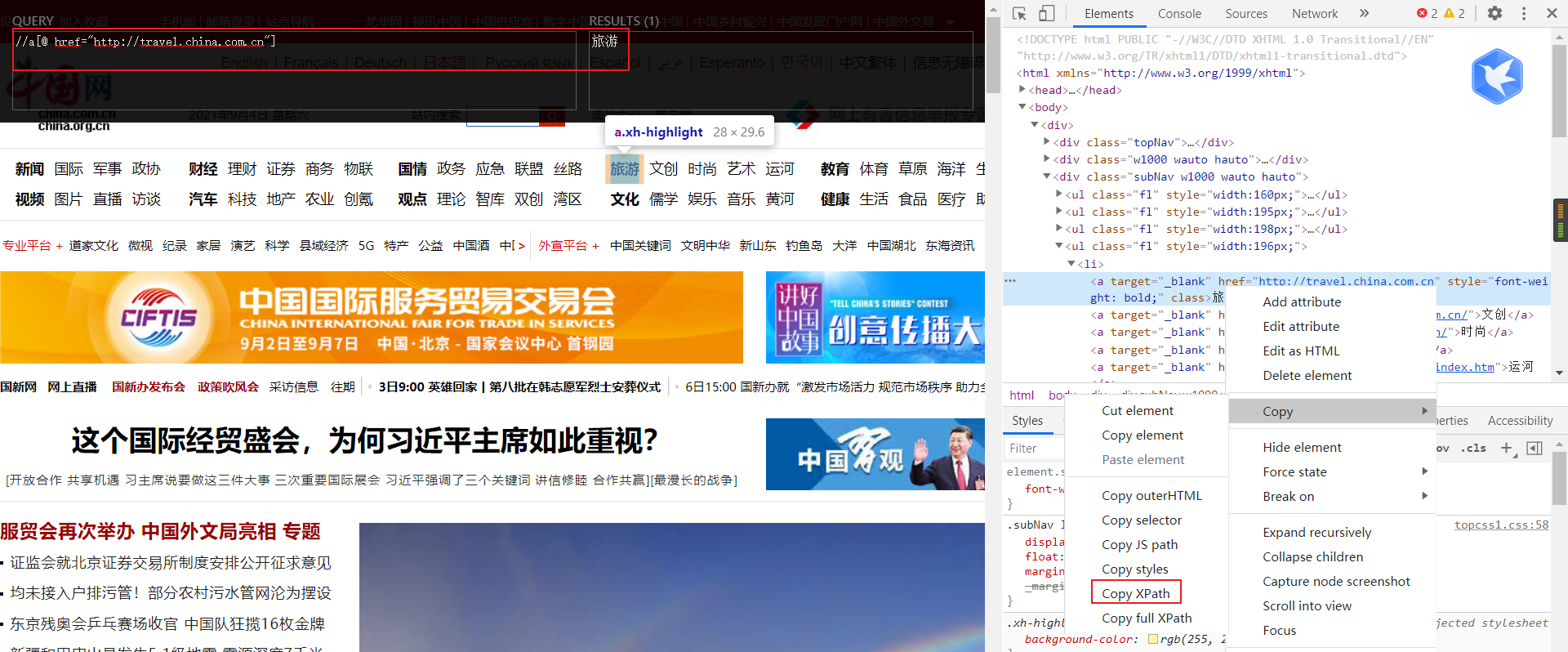1568x652 pixels.
Task: Open the Break on submenu
Action: [1331, 496]
